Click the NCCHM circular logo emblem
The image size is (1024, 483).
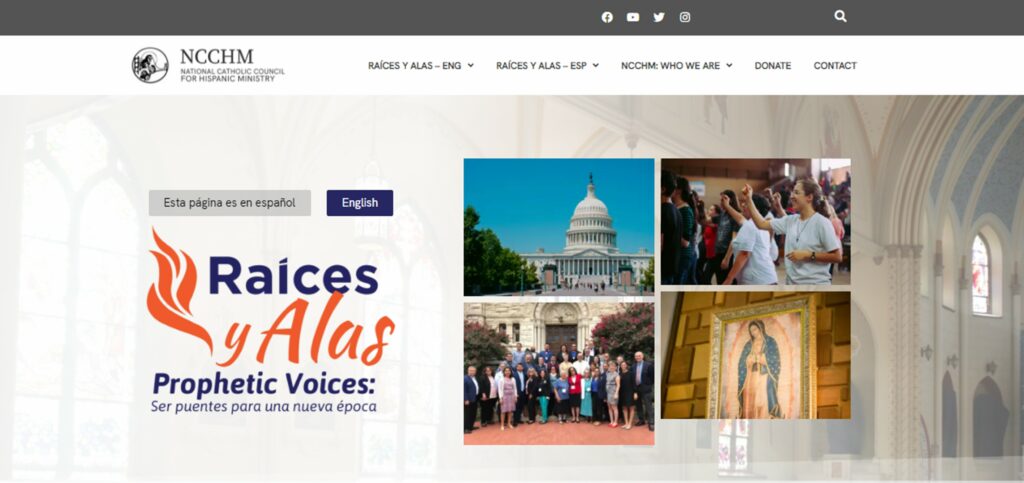[150, 65]
